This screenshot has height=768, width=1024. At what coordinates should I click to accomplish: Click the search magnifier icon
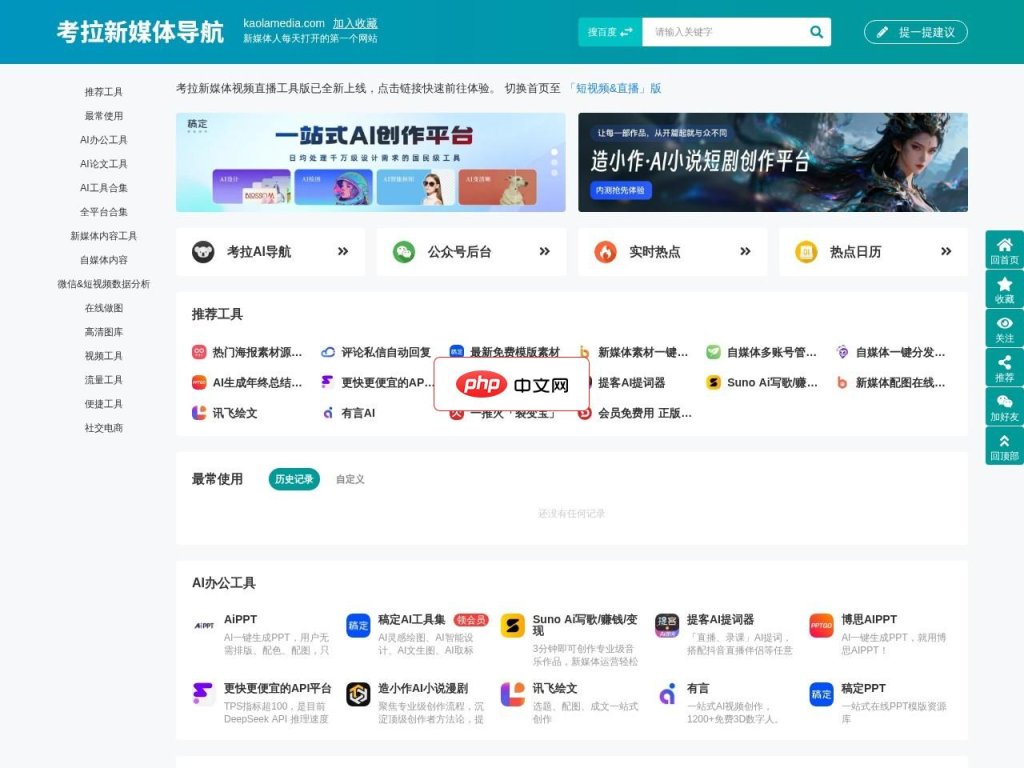pyautogui.click(x=816, y=32)
